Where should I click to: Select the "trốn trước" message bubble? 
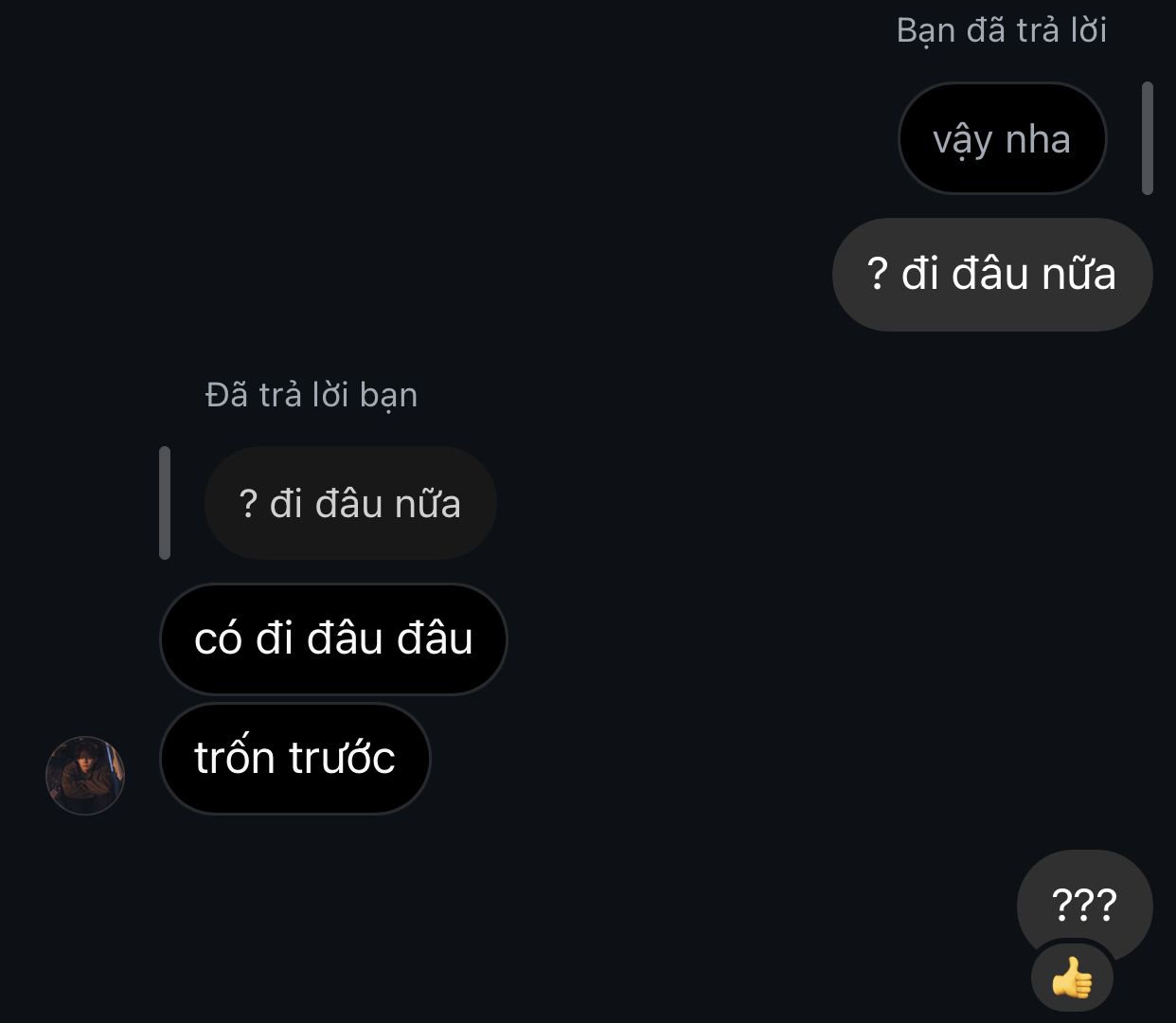click(x=295, y=758)
